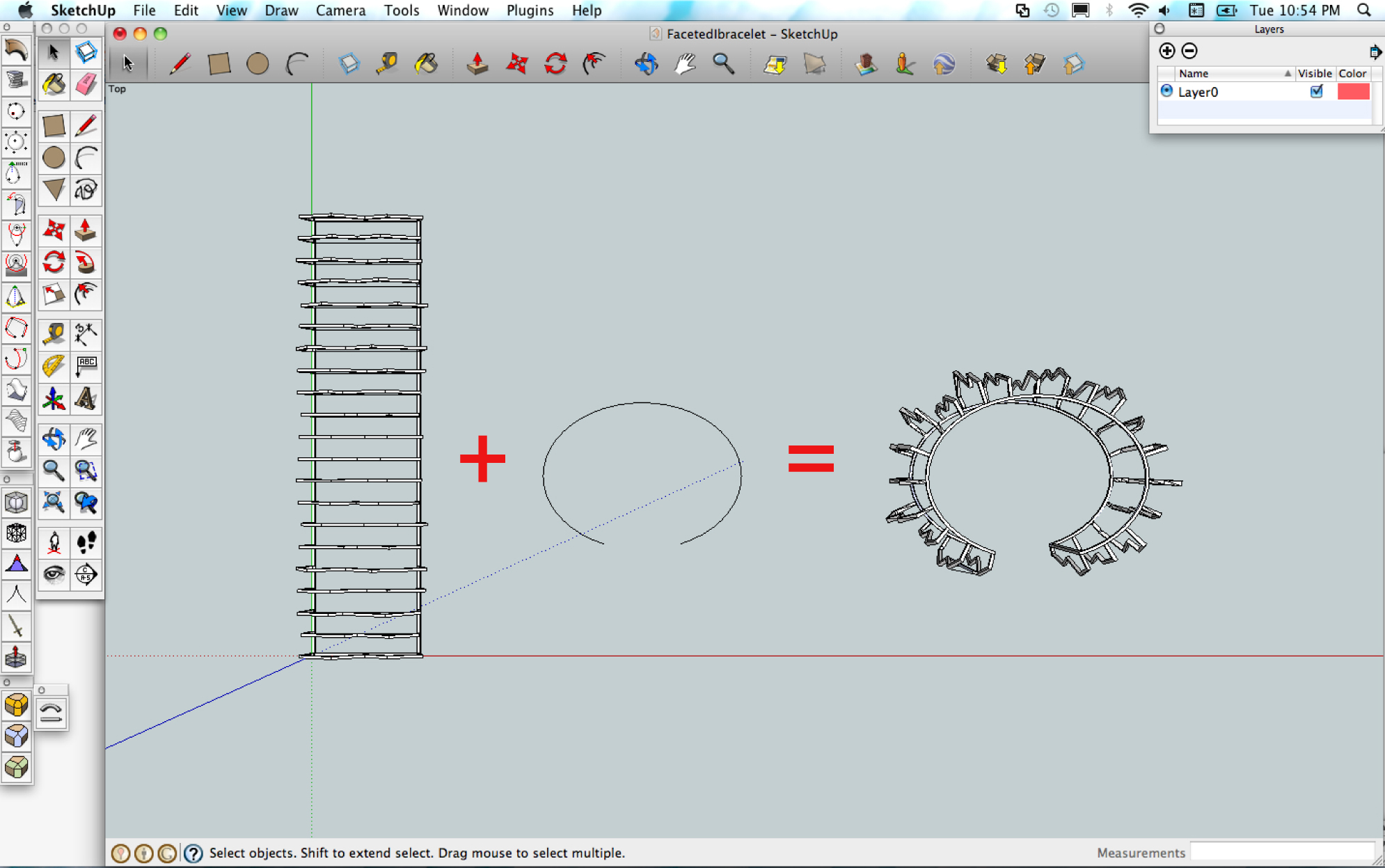Click the Zoom Extents tool in the palette
This screenshot has width=1385, height=868.
54,502
